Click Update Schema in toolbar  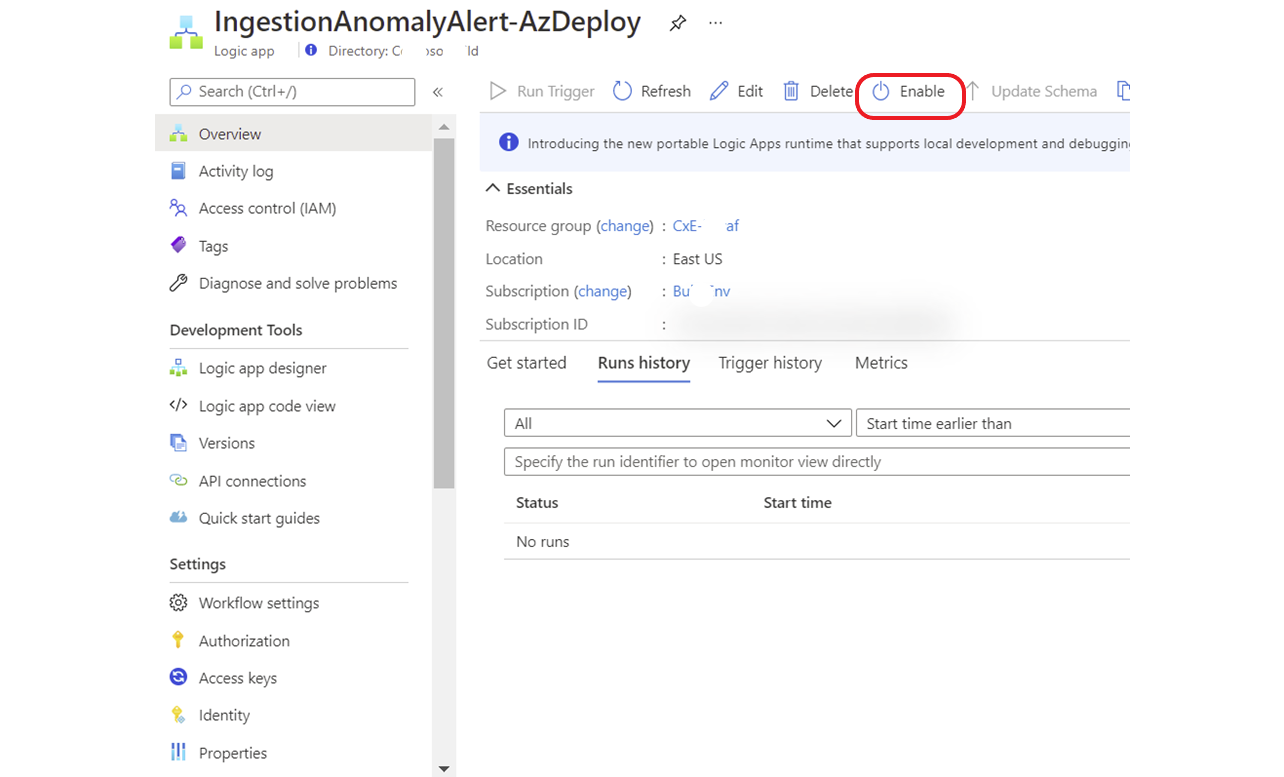pos(1031,91)
